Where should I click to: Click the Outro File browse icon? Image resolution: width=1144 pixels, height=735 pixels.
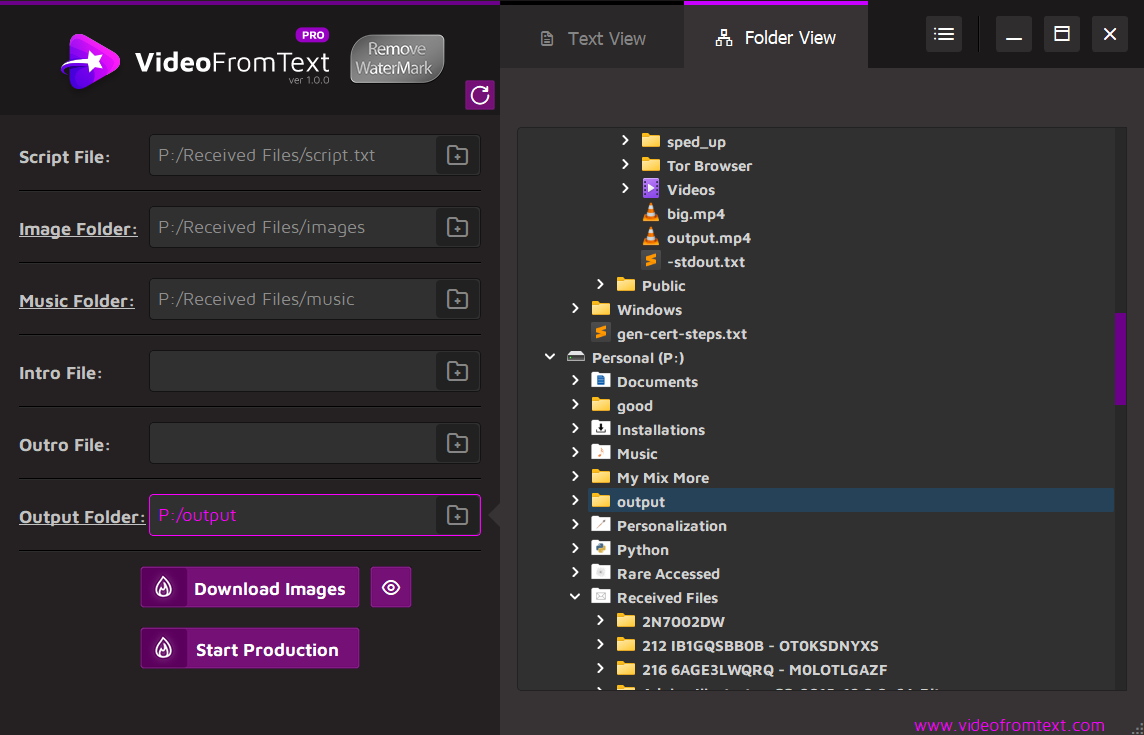pos(457,443)
